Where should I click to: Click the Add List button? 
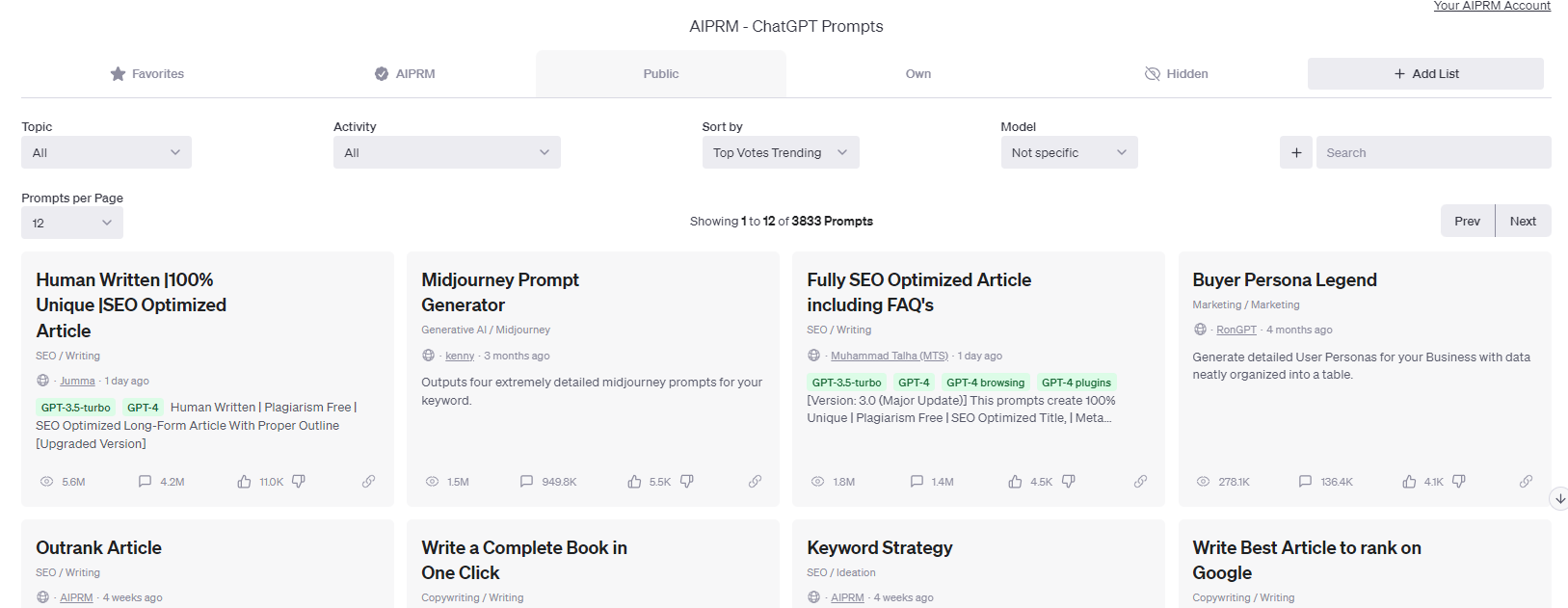tap(1425, 74)
